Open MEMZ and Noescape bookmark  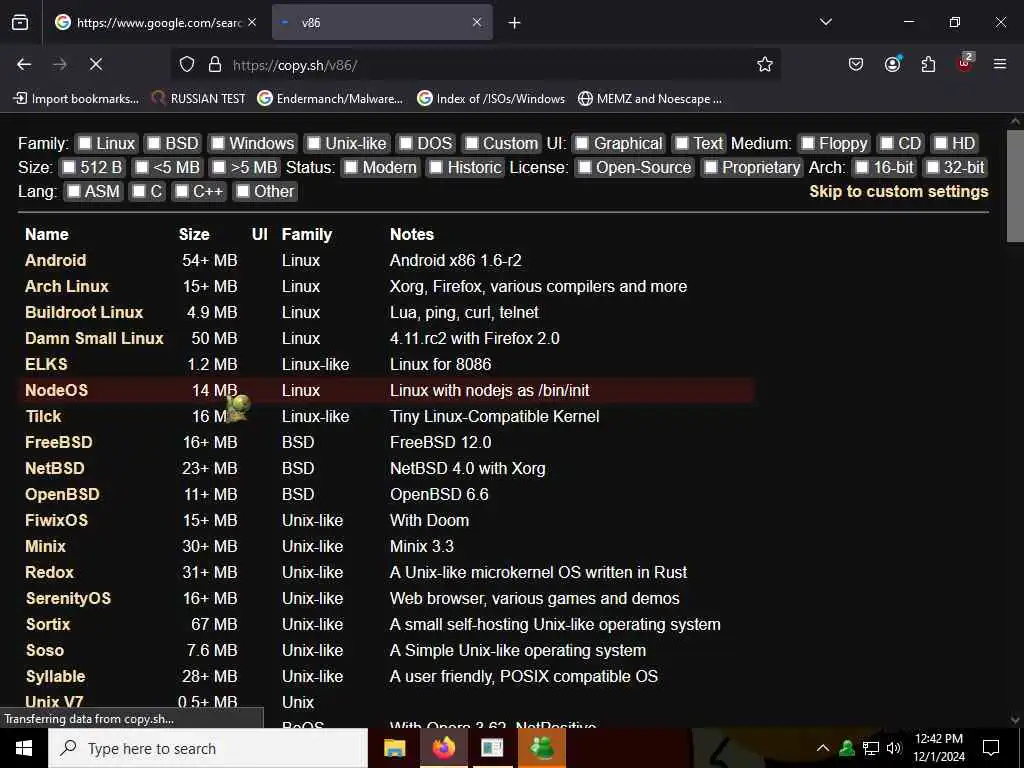(x=650, y=99)
